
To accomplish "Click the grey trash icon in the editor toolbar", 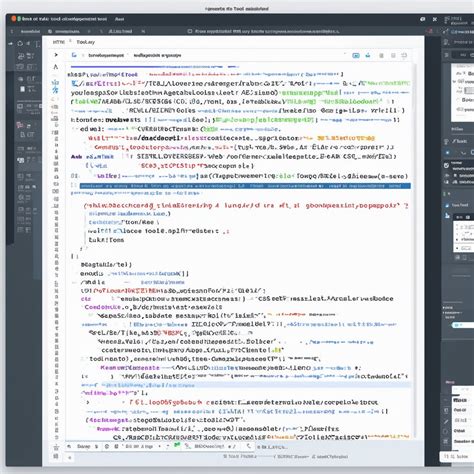I will tap(381, 55).
